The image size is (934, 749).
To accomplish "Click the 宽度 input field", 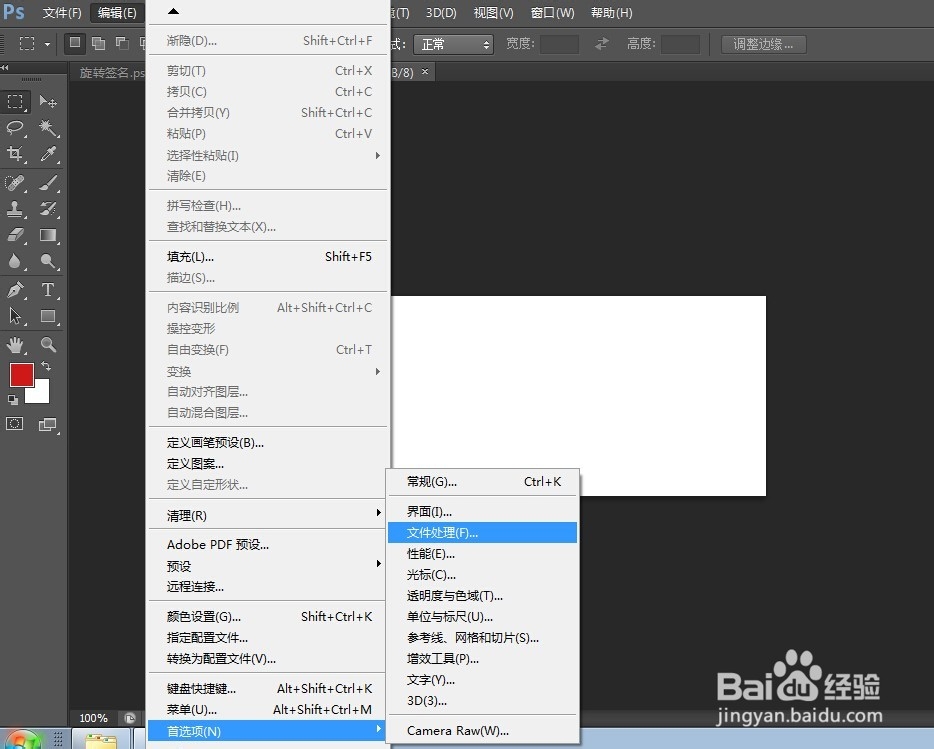I will [559, 43].
